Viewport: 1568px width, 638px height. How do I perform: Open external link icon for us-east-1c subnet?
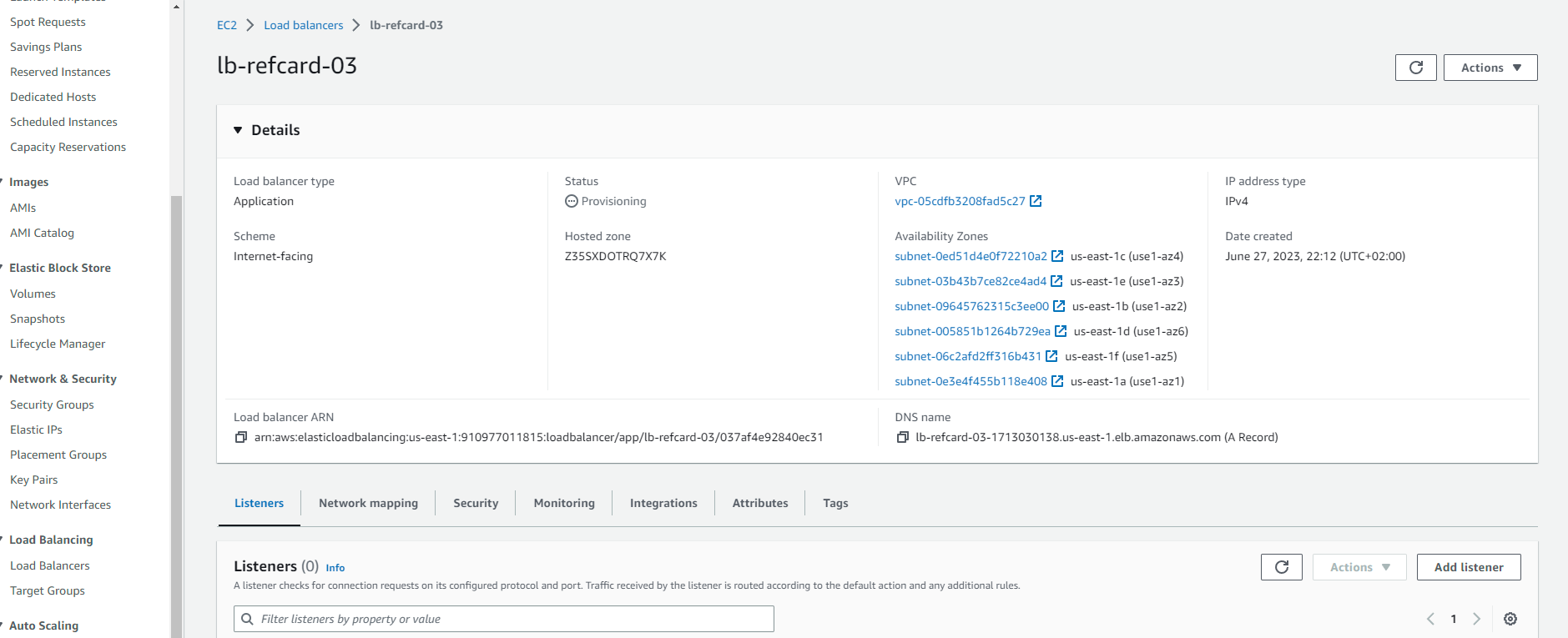click(1057, 256)
